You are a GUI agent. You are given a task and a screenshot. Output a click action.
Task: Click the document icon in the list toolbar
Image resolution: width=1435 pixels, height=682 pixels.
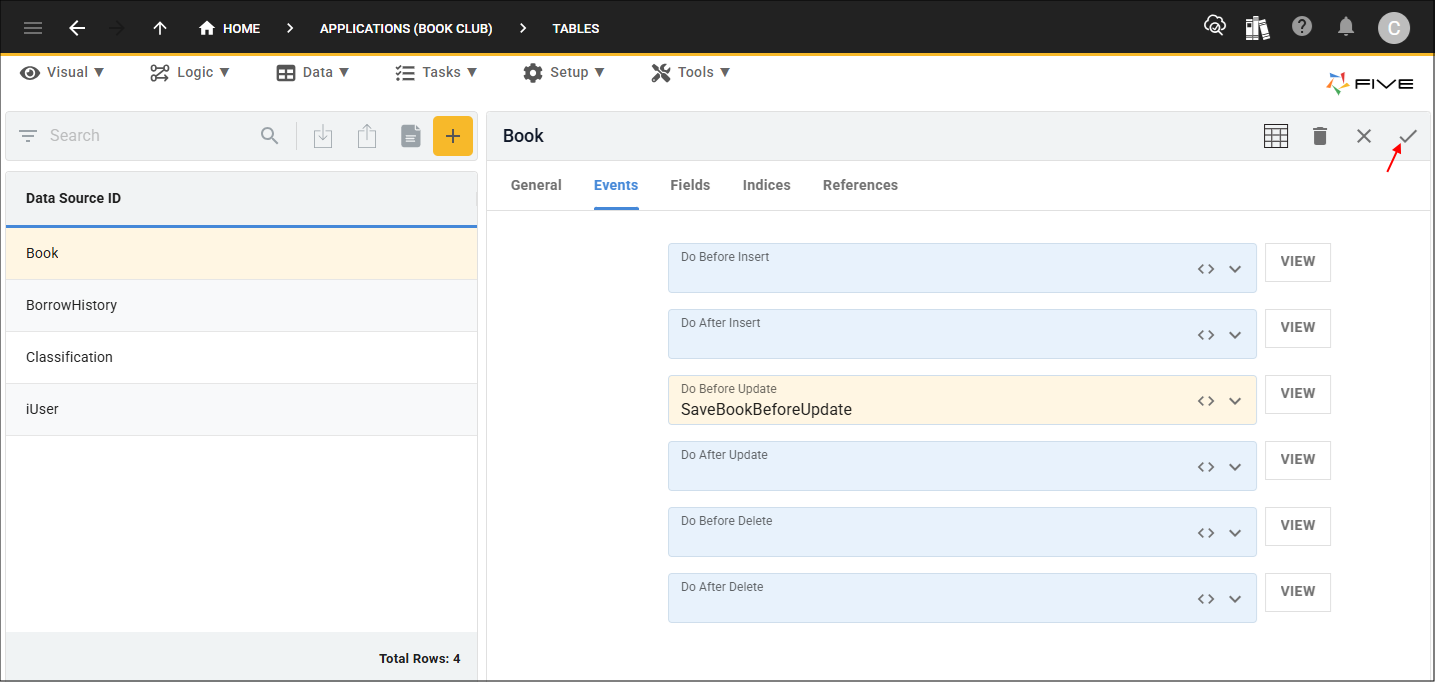[411, 136]
